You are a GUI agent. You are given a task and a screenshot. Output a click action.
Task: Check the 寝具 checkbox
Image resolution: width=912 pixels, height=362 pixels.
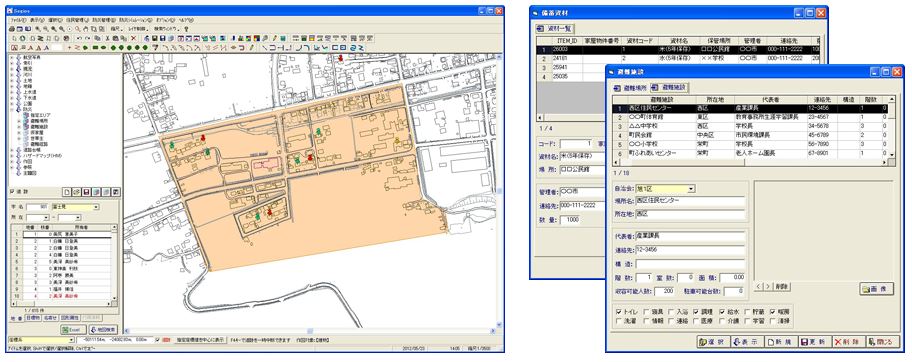pyautogui.click(x=646, y=311)
